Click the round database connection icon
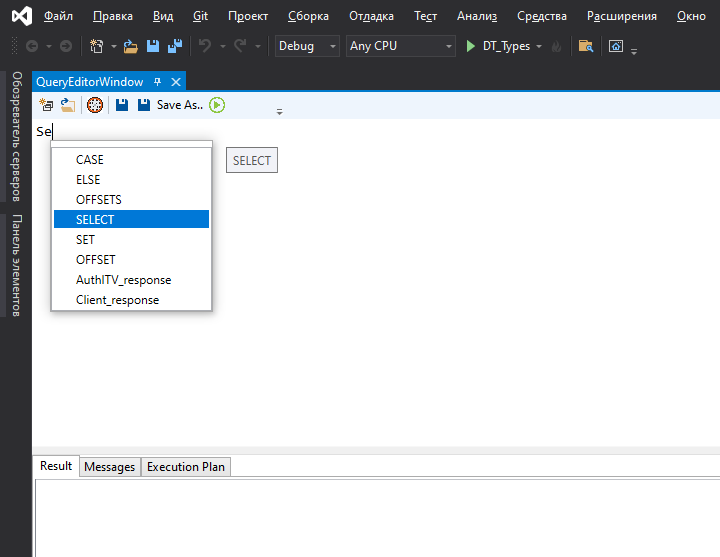The height and width of the screenshot is (557, 720). click(95, 105)
